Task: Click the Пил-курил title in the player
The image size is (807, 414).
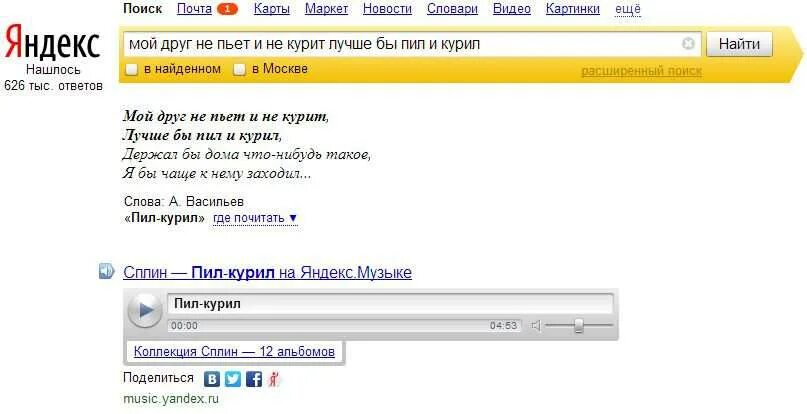Action: tap(207, 303)
